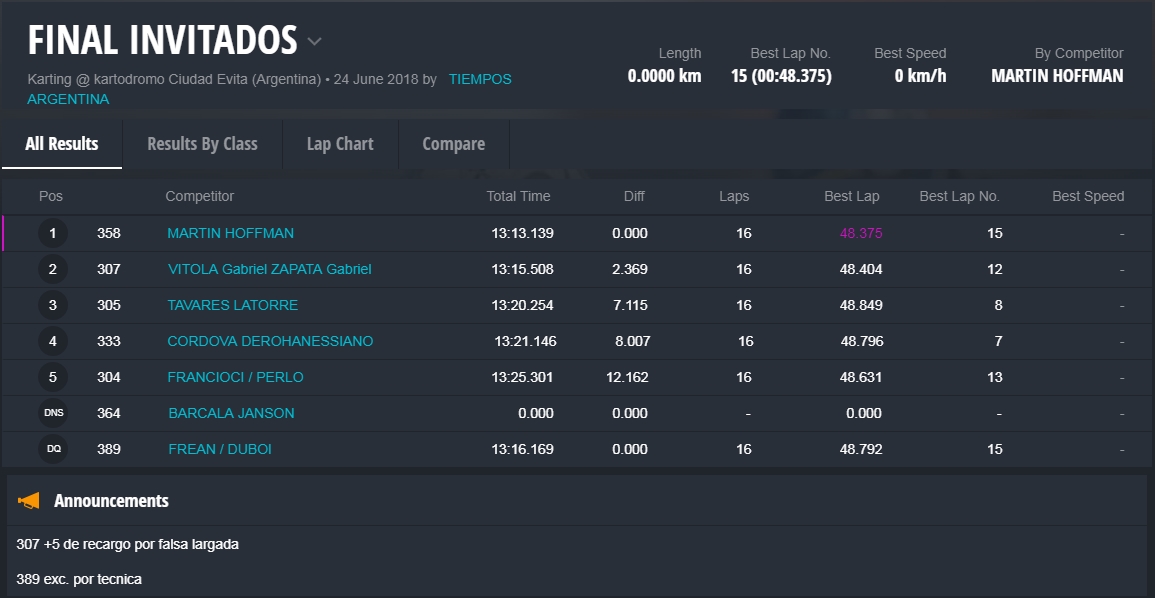The width and height of the screenshot is (1155, 598).
Task: Click the DQ status badge
Action: pyautogui.click(x=53, y=449)
